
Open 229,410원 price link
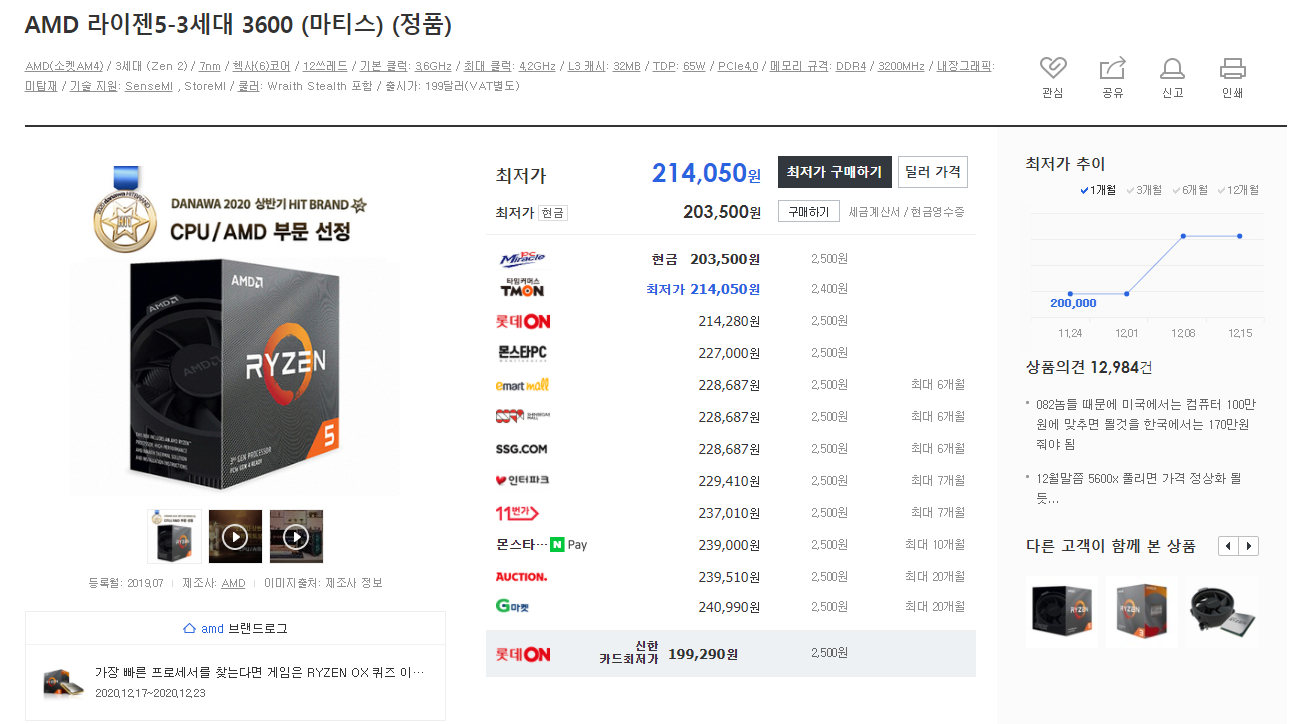click(729, 481)
